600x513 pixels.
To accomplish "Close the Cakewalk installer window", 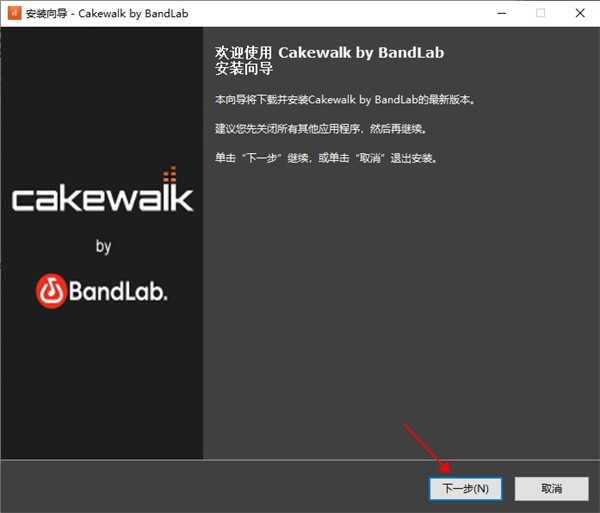I will (580, 13).
